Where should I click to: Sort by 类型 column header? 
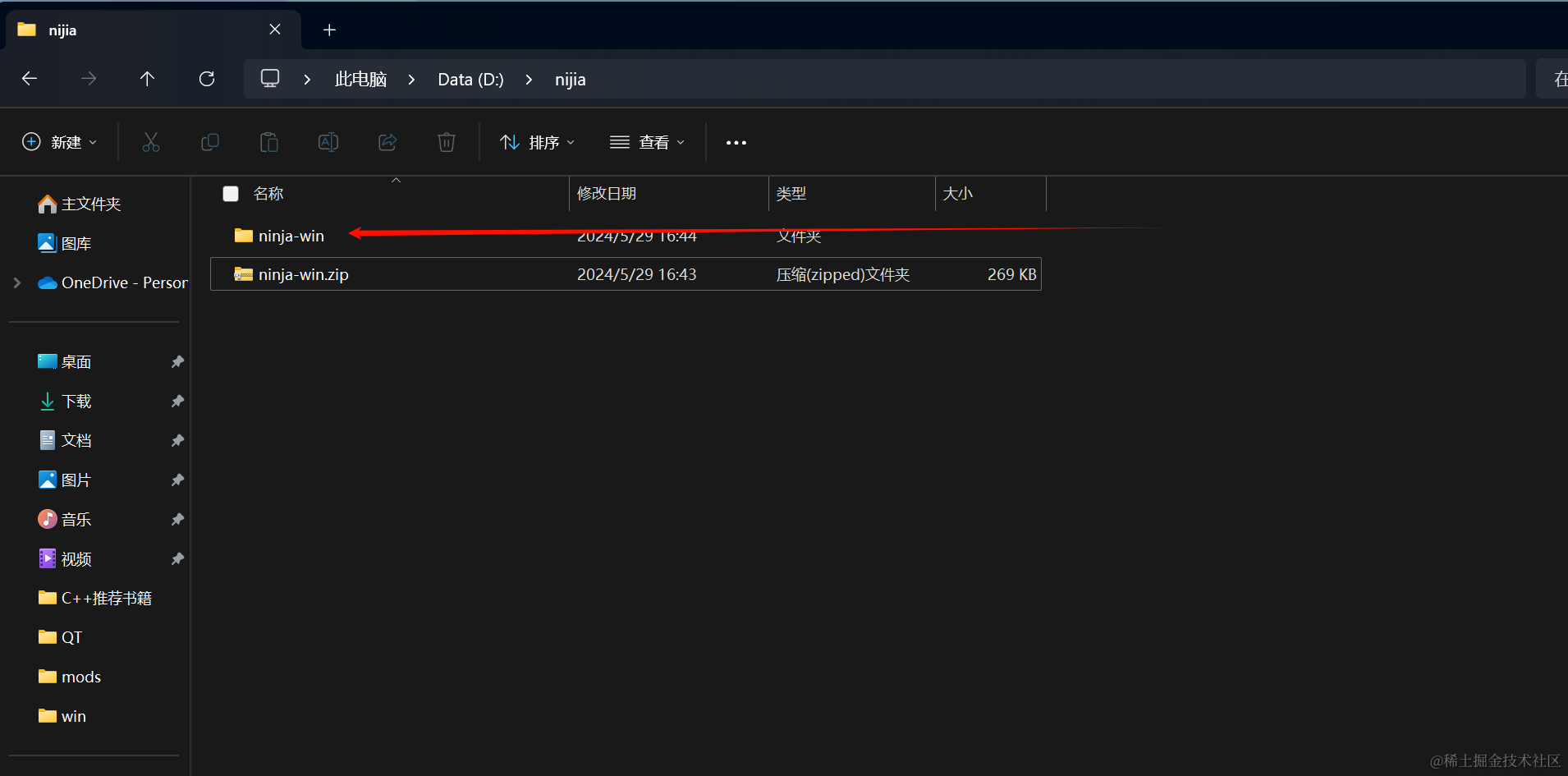[x=791, y=194]
